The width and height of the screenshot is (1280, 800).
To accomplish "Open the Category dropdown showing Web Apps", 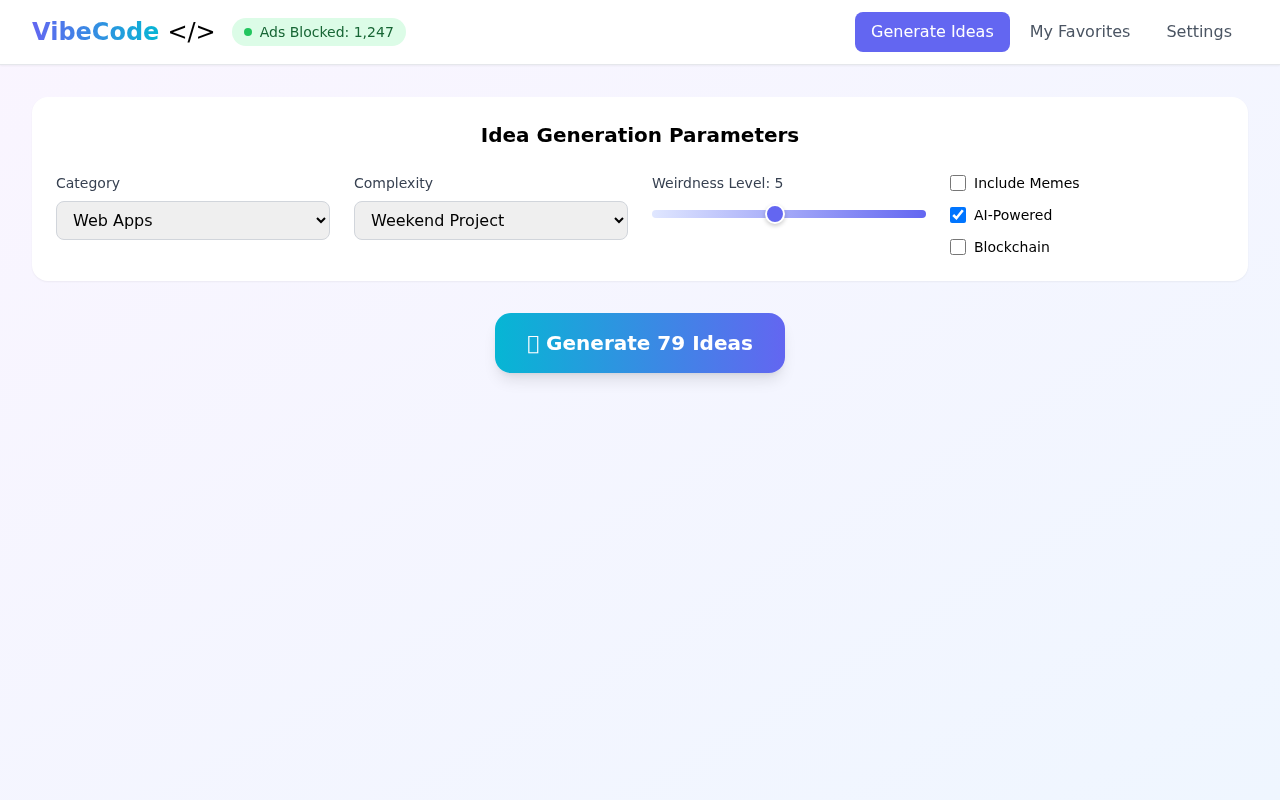I will [x=192, y=220].
